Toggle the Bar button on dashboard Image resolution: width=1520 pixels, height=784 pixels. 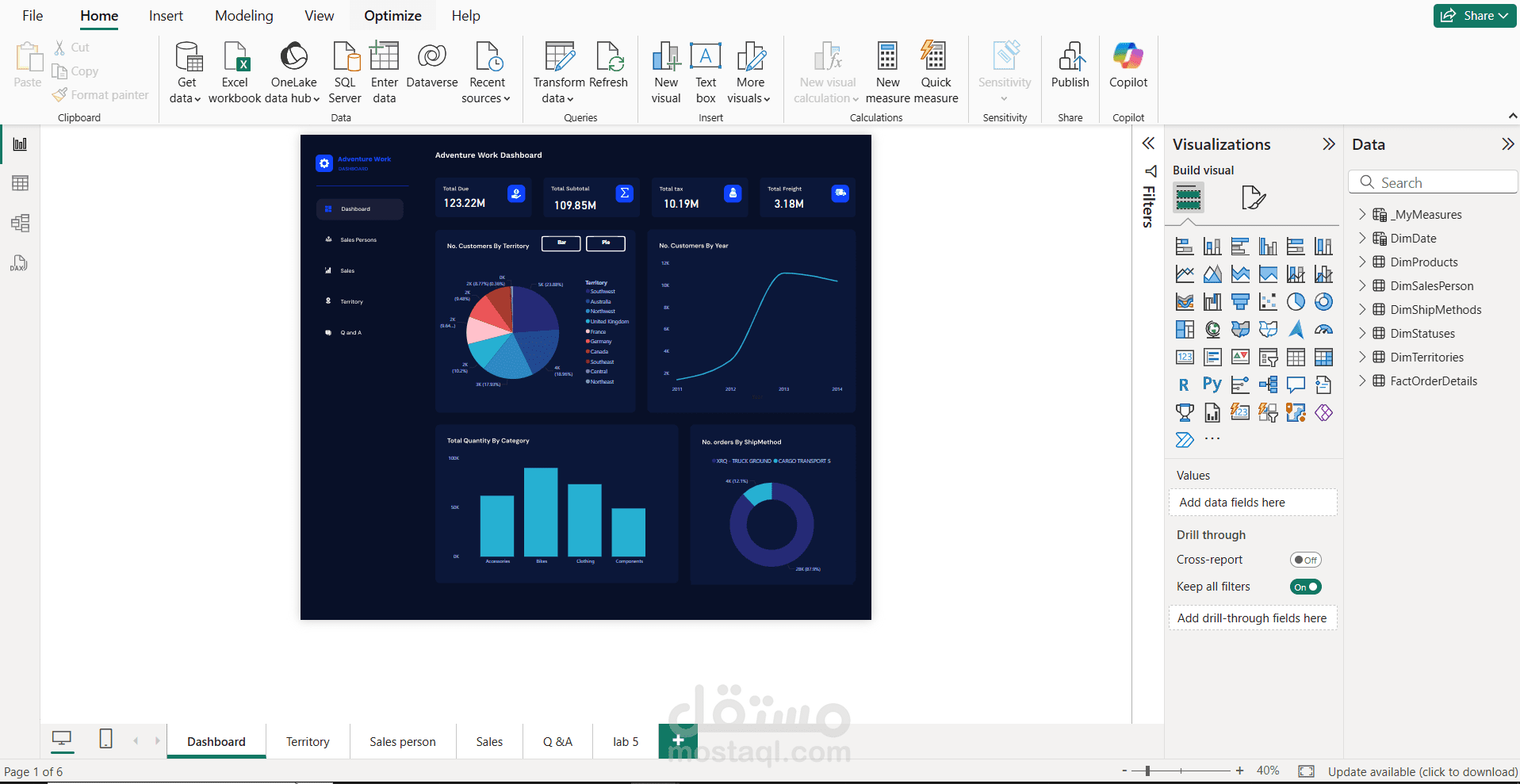[561, 243]
